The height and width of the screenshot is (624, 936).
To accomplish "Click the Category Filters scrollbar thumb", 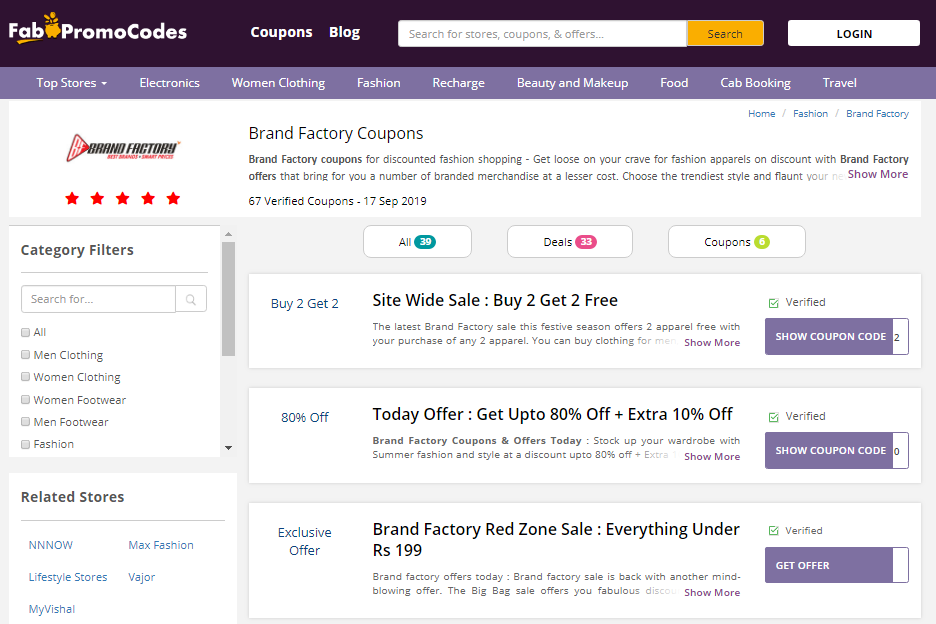I will 228,299.
